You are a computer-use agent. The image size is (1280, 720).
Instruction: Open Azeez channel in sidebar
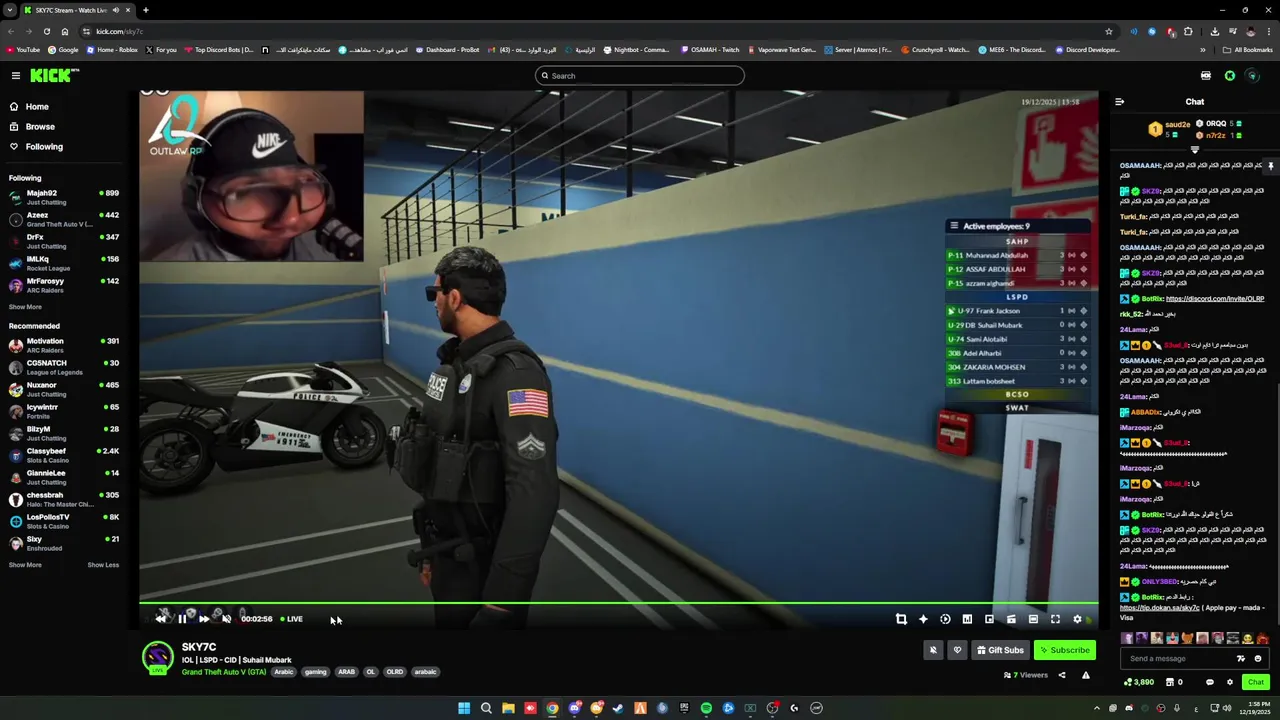coord(64,219)
